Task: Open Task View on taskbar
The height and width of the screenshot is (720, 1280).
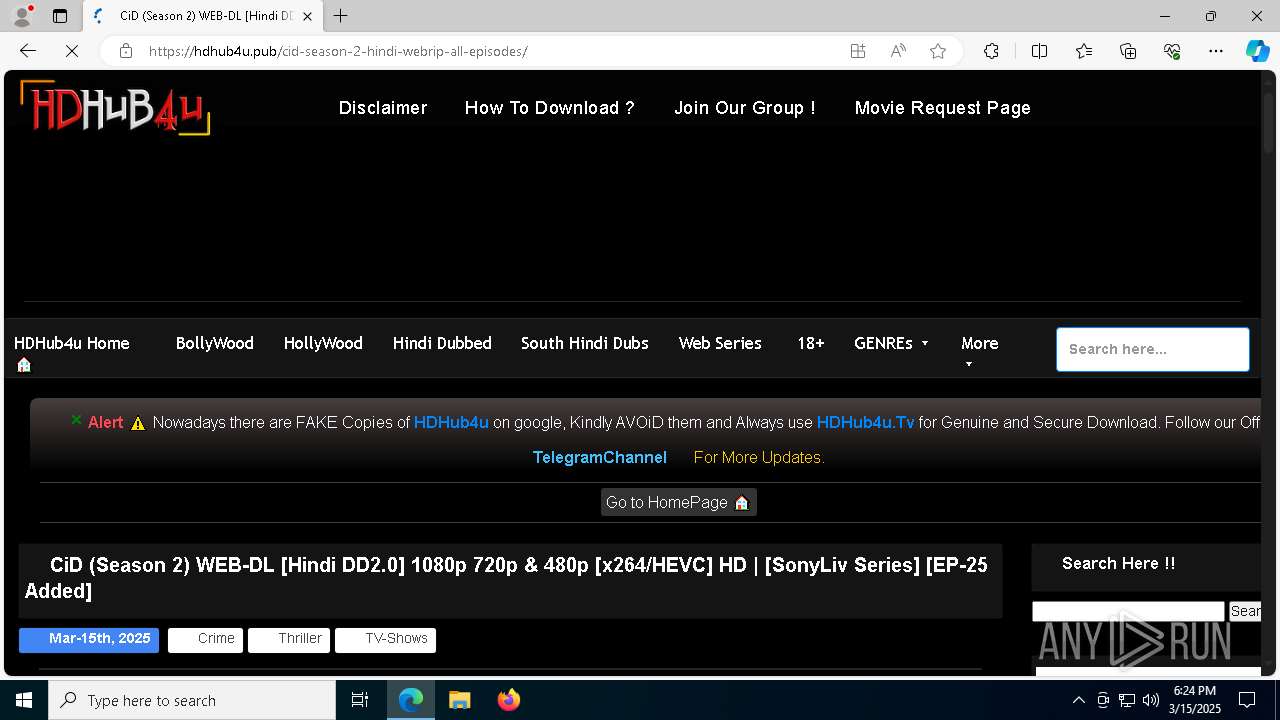Action: click(x=360, y=700)
